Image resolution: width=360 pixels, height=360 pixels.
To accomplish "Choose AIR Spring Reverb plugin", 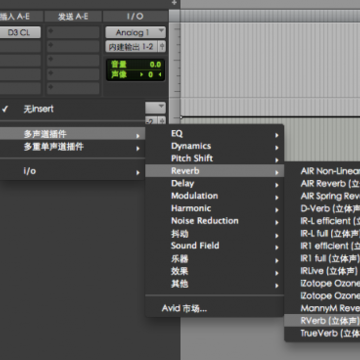I will [x=322, y=196].
